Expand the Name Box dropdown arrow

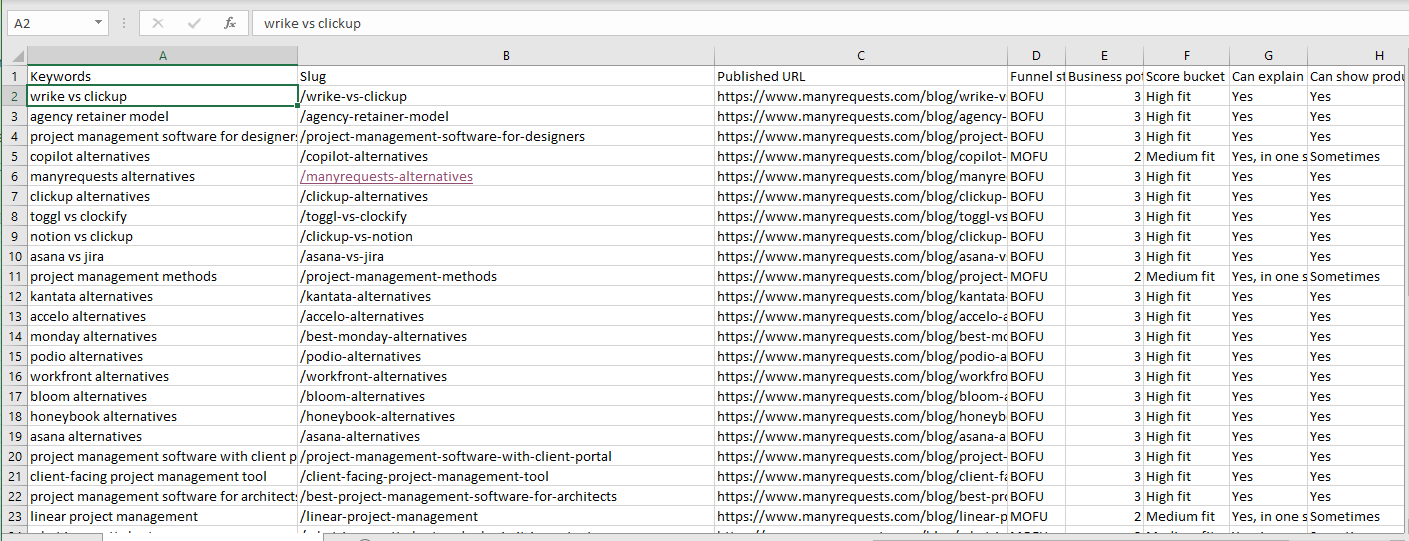pos(98,23)
